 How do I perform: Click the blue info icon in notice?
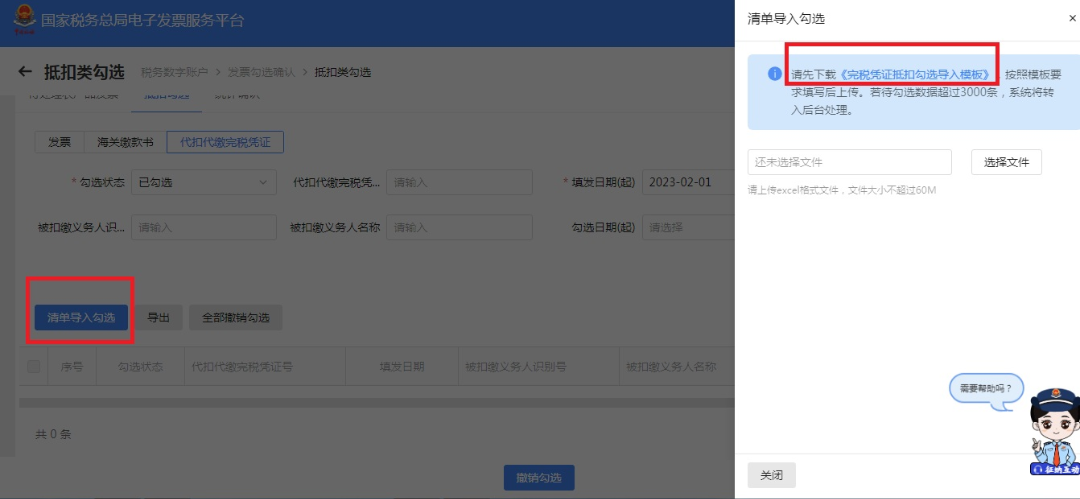tap(775, 74)
